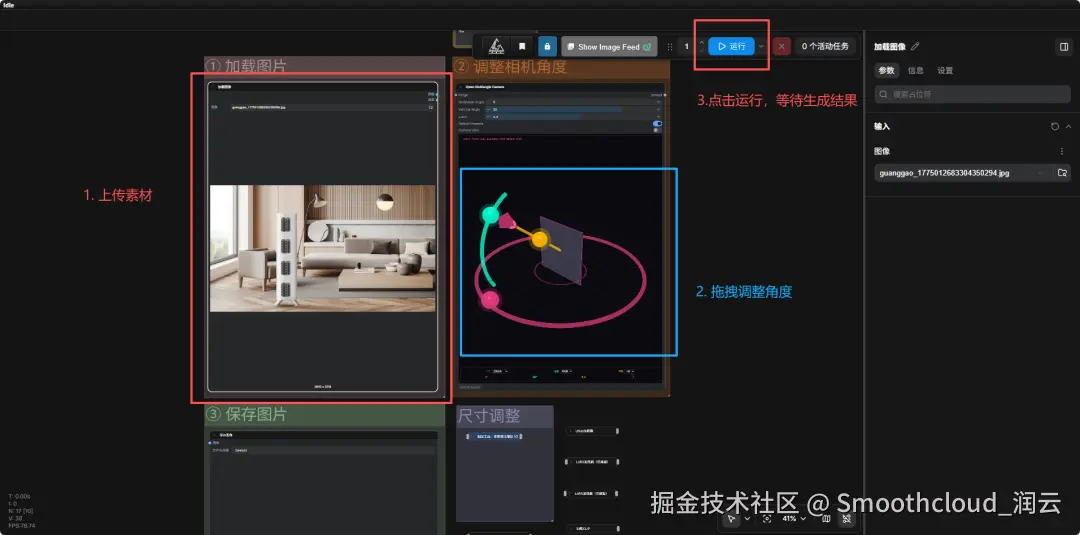1080x535 pixels.
Task: Click the 尺寸调整 group title
Action: [488, 416]
